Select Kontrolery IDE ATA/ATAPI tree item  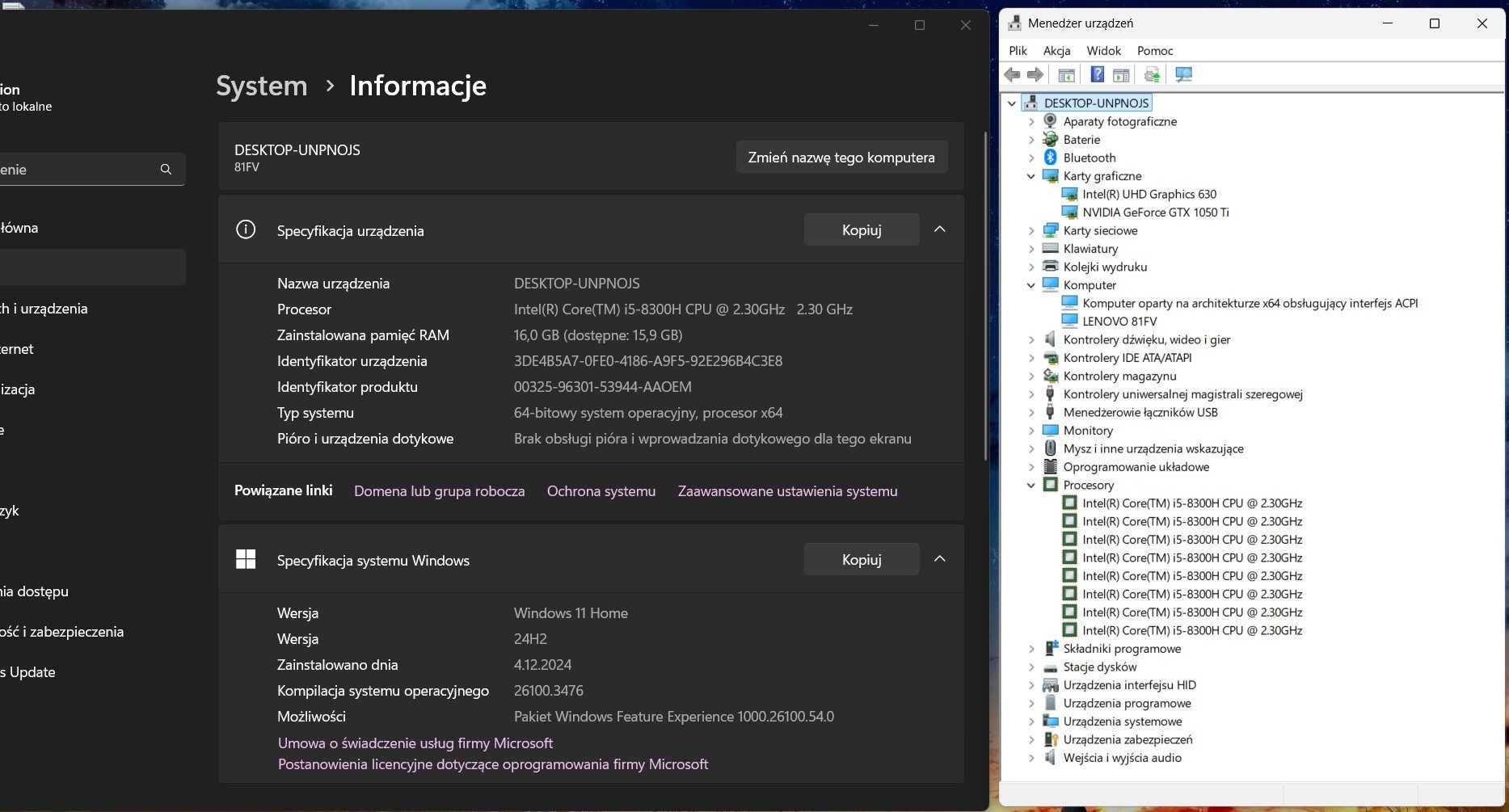[1128, 358]
